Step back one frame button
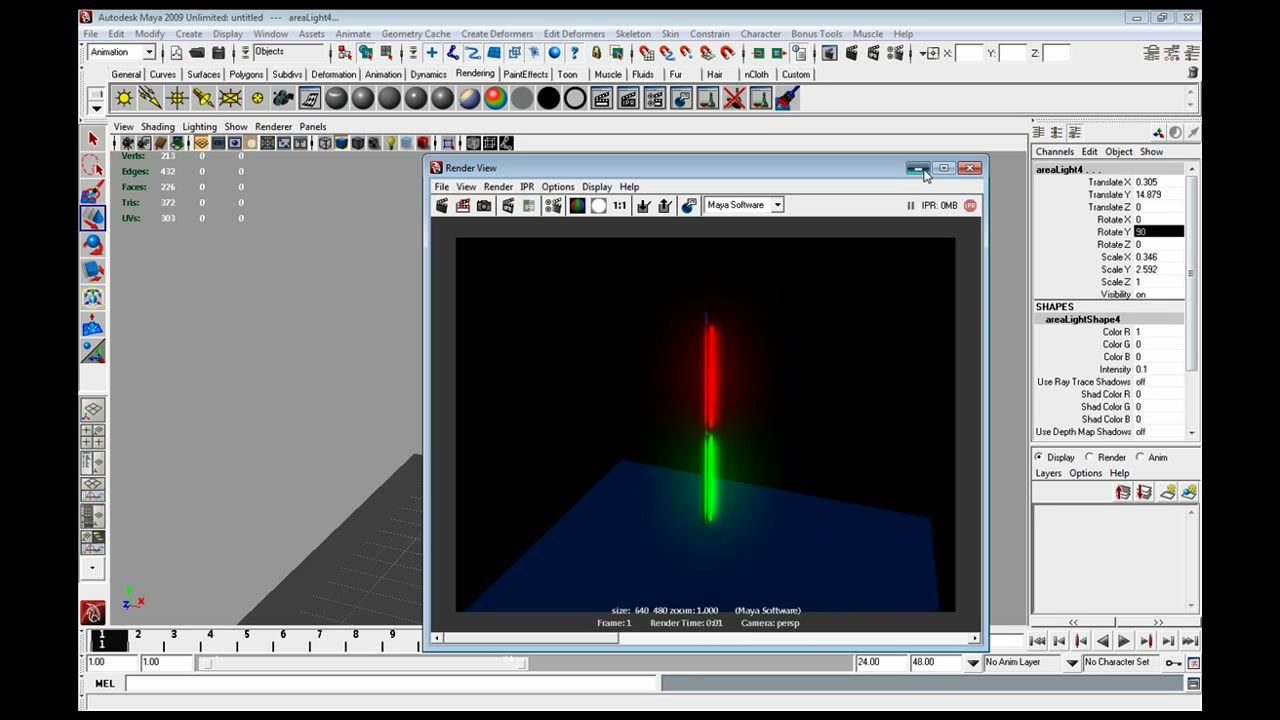The height and width of the screenshot is (720, 1280). (x=1059, y=641)
